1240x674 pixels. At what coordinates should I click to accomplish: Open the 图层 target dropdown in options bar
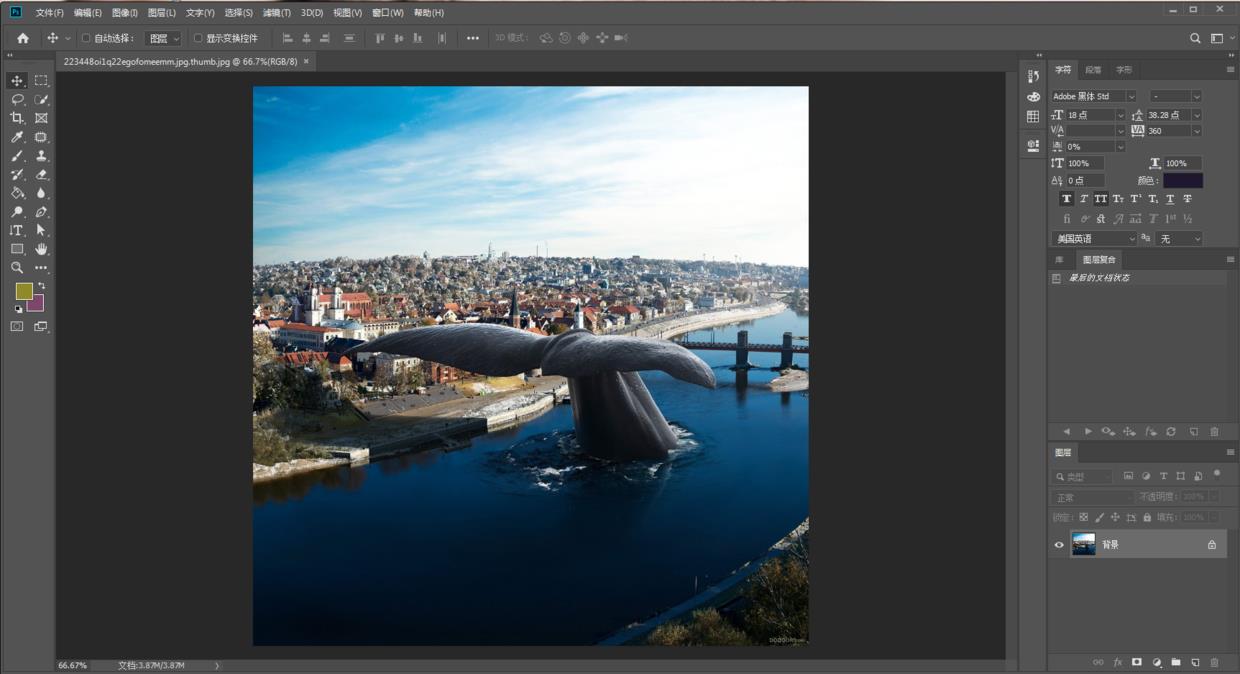(x=164, y=38)
